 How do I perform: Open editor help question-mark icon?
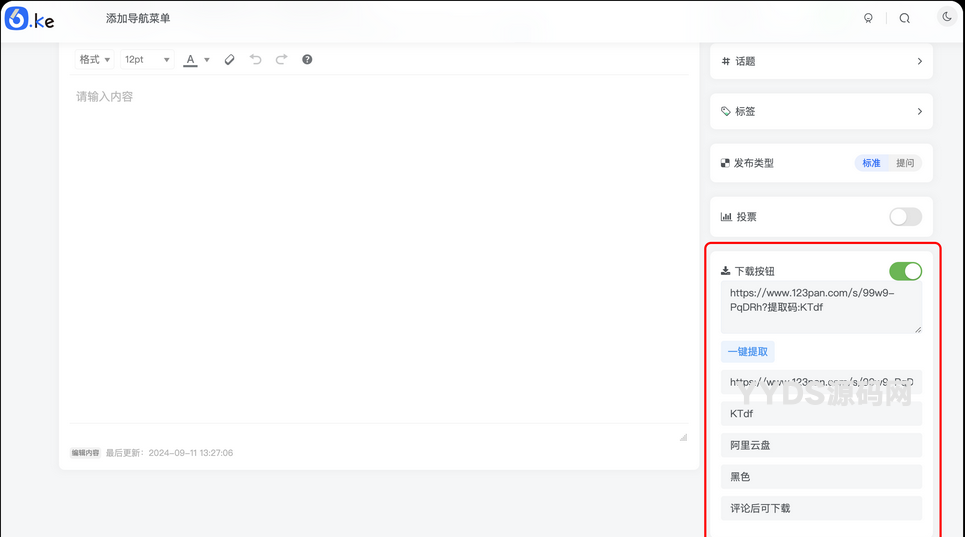click(x=307, y=60)
